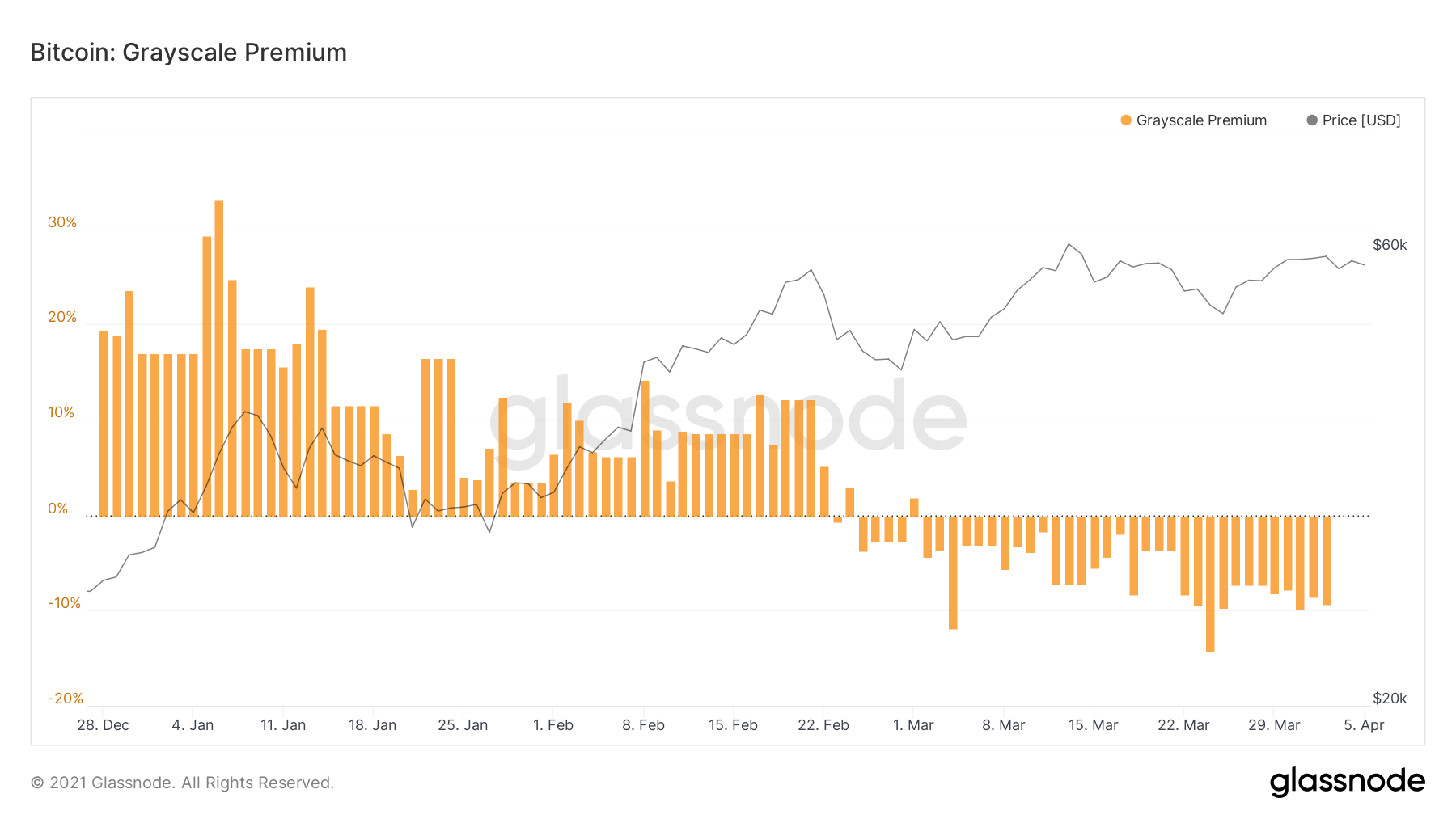The width and height of the screenshot is (1456, 819).
Task: Click the 22. Feb x-axis label
Action: 823,725
